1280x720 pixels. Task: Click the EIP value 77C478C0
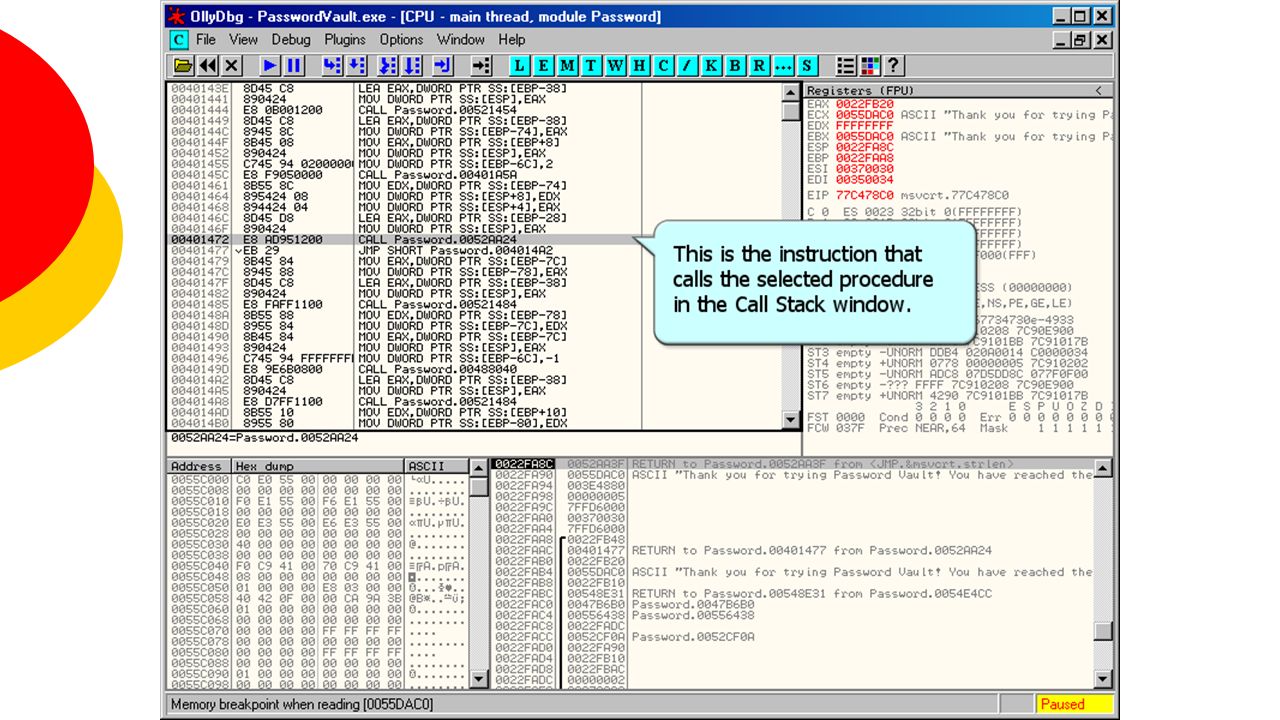(865, 195)
